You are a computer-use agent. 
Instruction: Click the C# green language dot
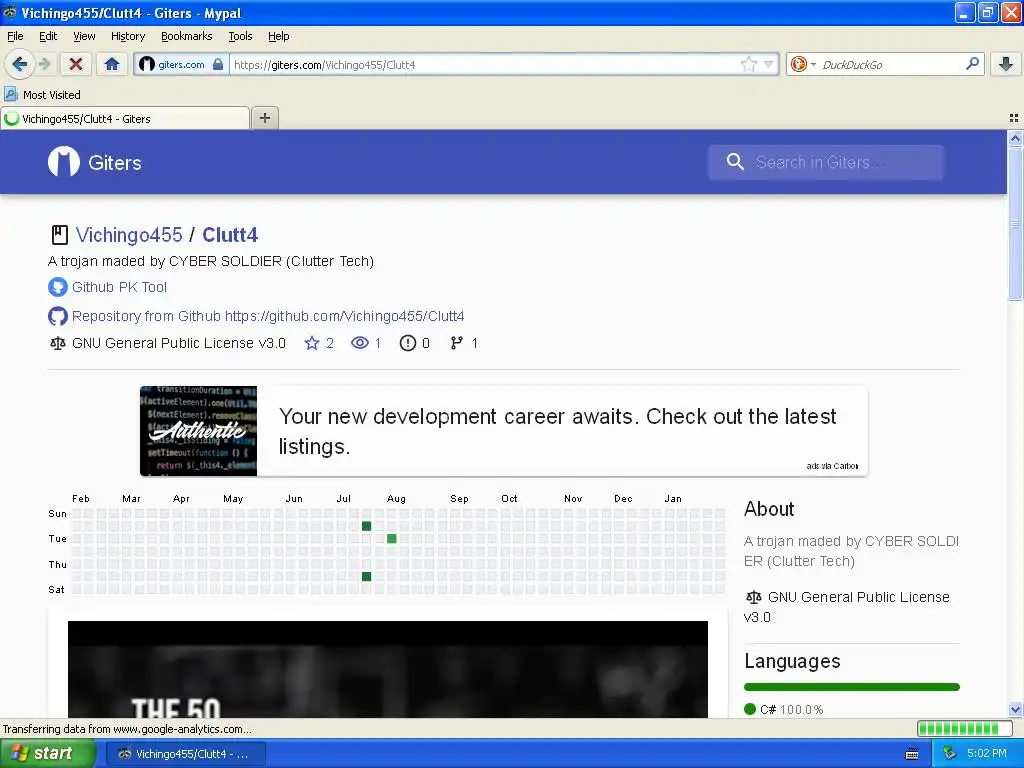pos(750,709)
